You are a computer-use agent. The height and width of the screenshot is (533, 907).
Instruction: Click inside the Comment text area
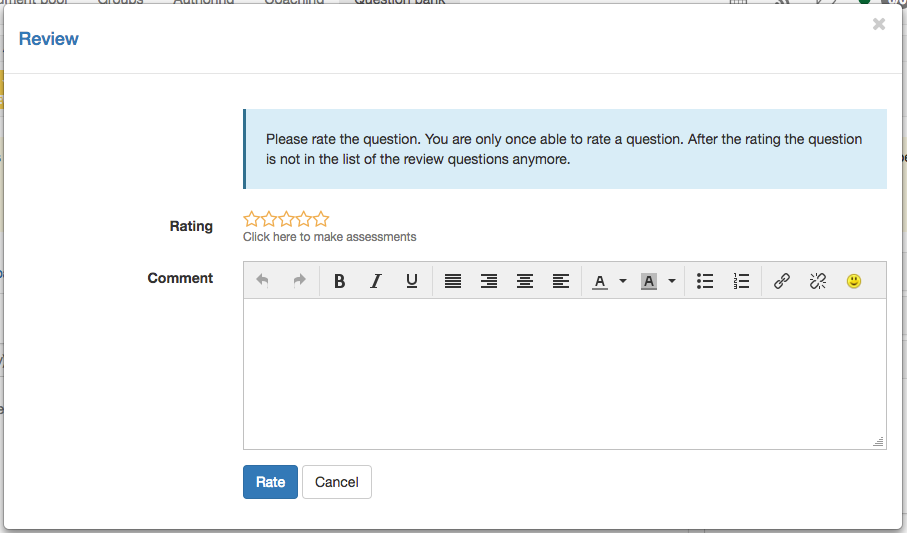[x=564, y=373]
